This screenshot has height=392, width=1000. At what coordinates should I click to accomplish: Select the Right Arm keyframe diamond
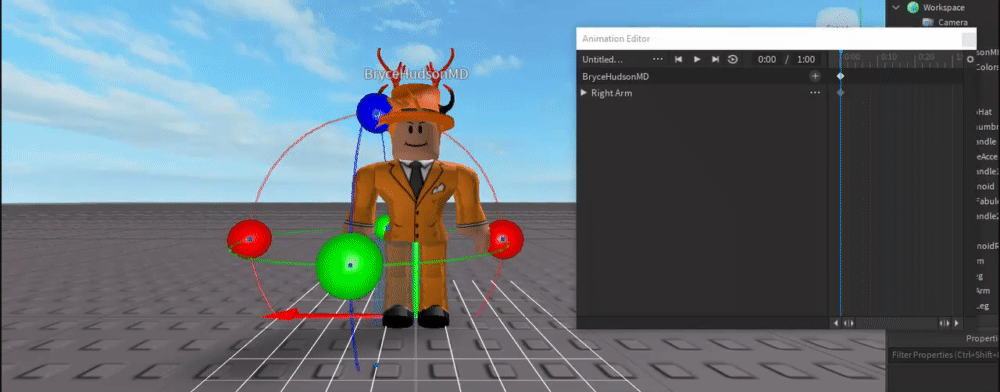841,92
